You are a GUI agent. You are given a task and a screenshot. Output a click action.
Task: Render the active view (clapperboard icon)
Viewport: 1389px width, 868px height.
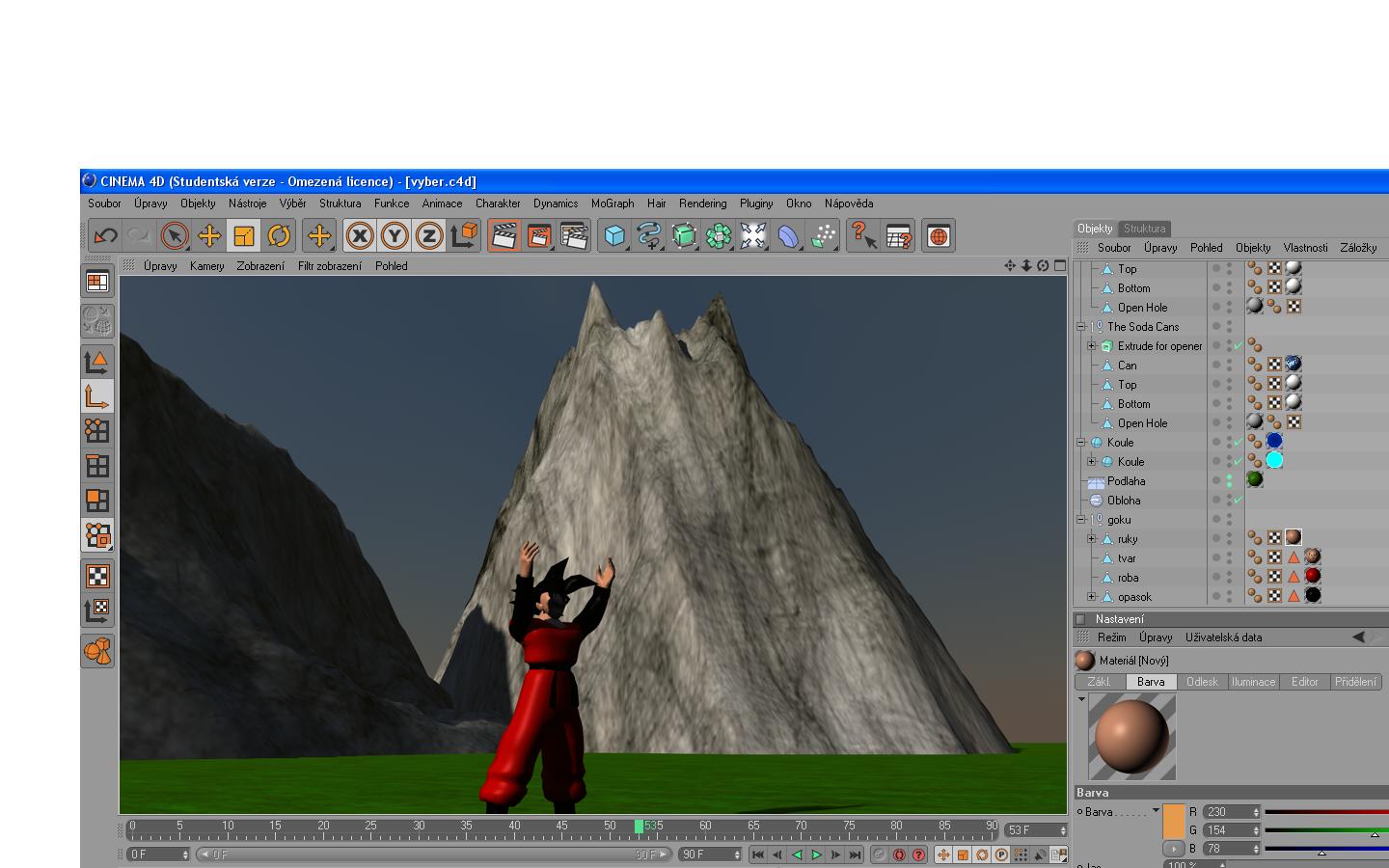click(x=504, y=235)
